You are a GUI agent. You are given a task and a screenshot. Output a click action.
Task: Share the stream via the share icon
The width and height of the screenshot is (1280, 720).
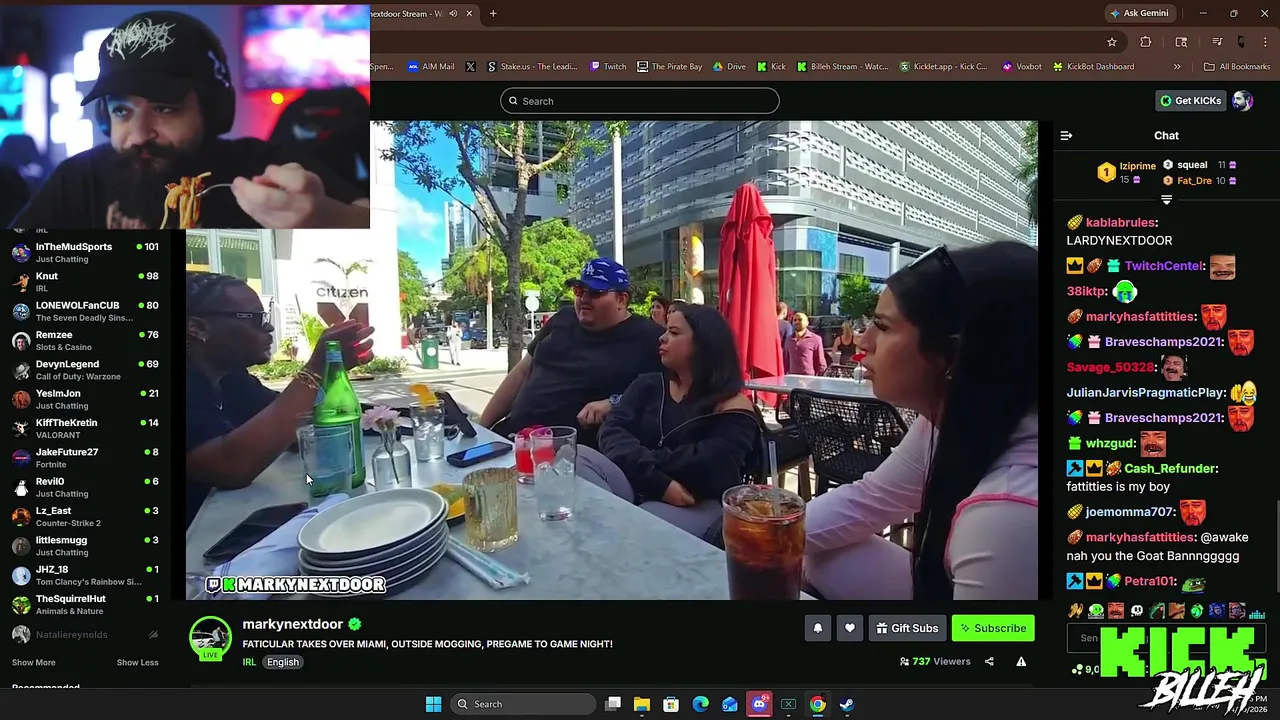tap(989, 661)
